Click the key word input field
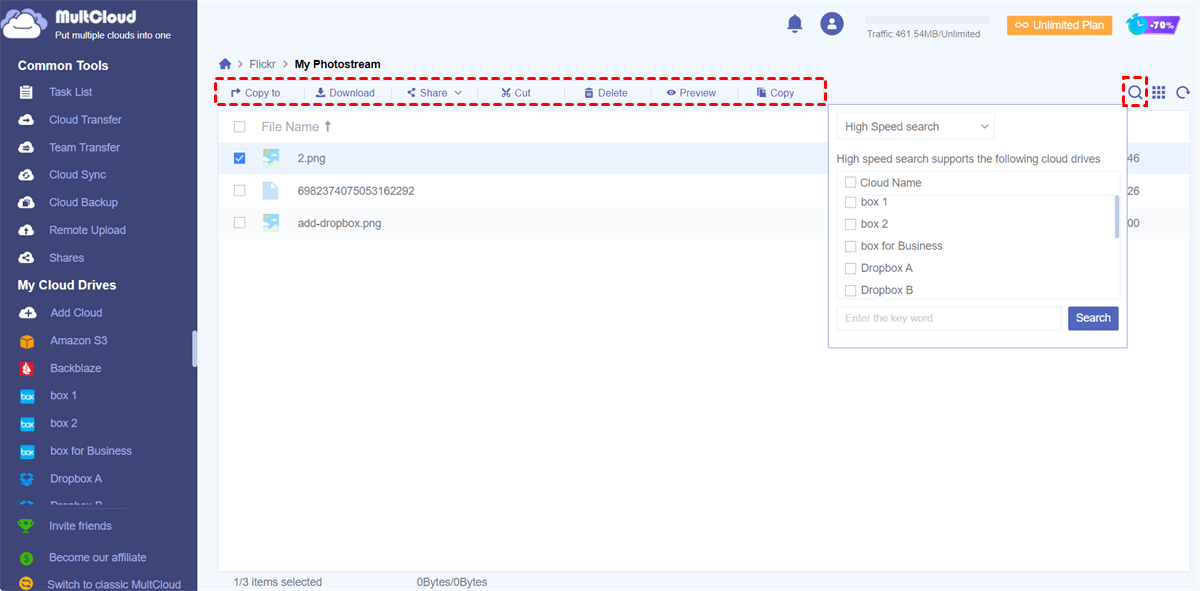Screen dimensions: 1200x591 [x=949, y=318]
